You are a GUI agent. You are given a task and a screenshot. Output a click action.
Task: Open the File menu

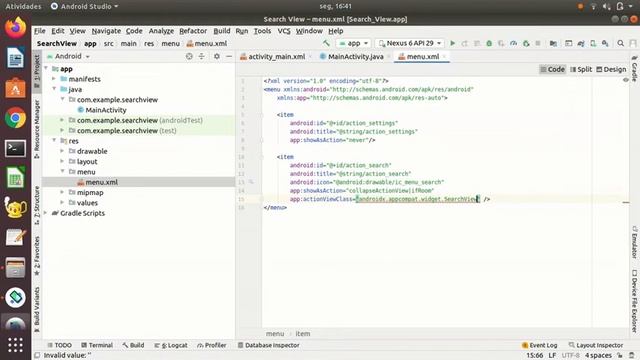pos(40,31)
